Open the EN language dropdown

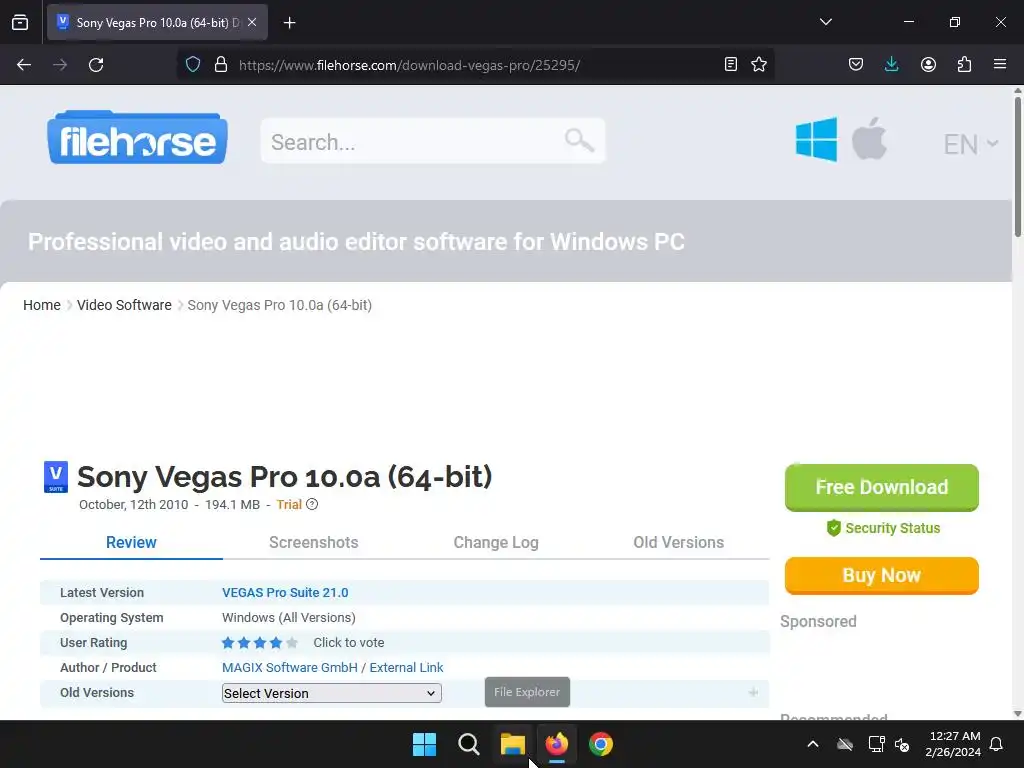[970, 144]
